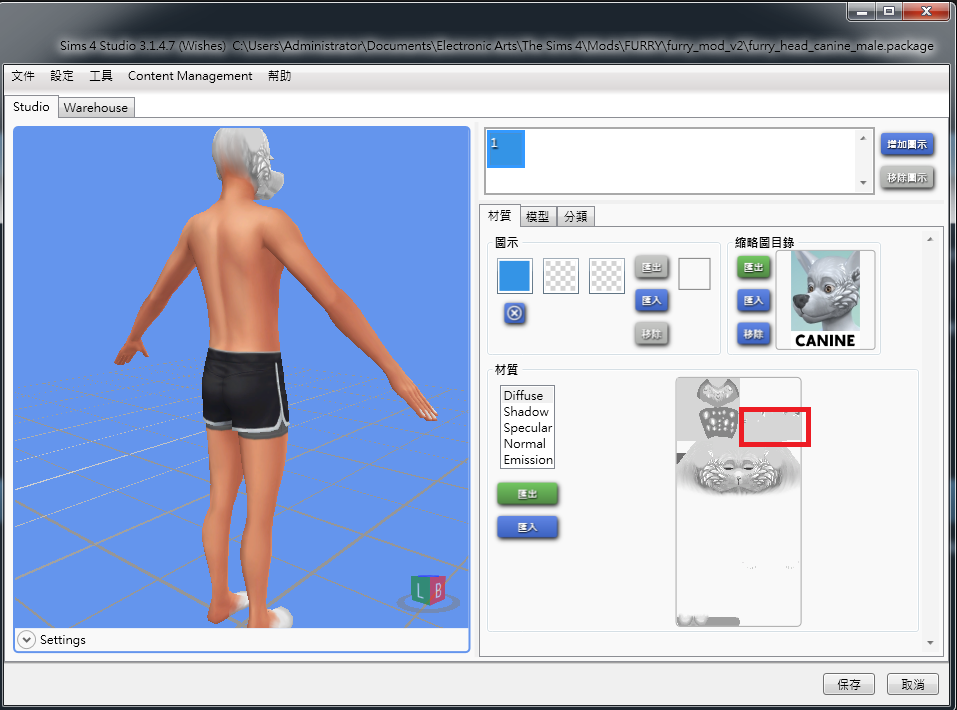Select Emission in texture list

(527, 460)
